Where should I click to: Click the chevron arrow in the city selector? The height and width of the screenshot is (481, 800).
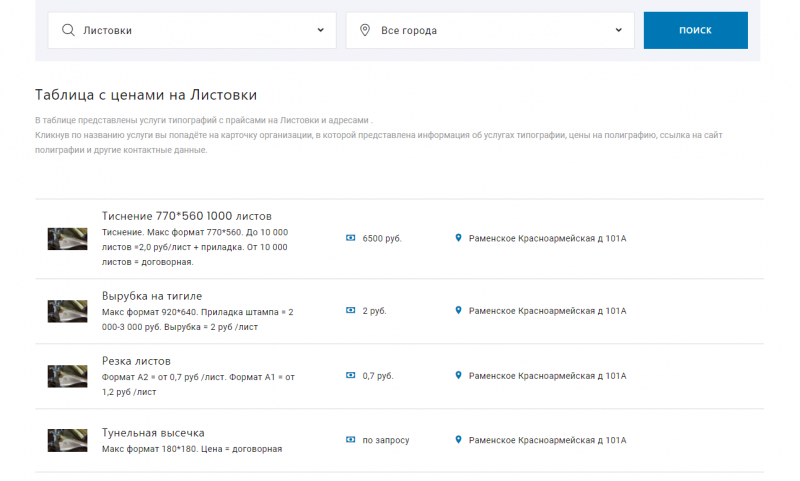[619, 30]
